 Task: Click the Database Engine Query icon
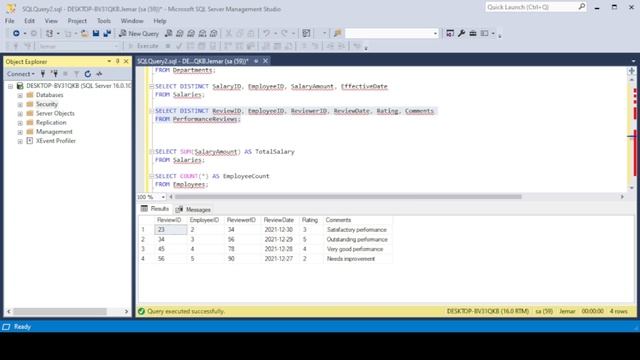169,33
